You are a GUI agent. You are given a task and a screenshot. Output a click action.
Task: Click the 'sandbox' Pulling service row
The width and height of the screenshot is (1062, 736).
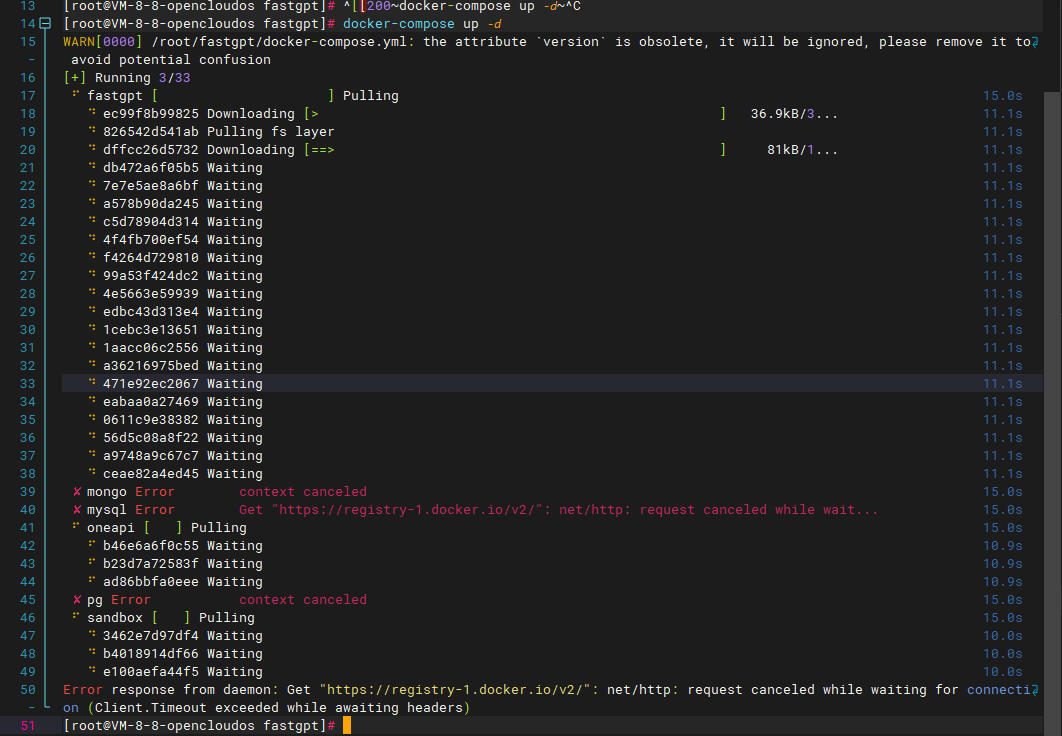pos(163,618)
